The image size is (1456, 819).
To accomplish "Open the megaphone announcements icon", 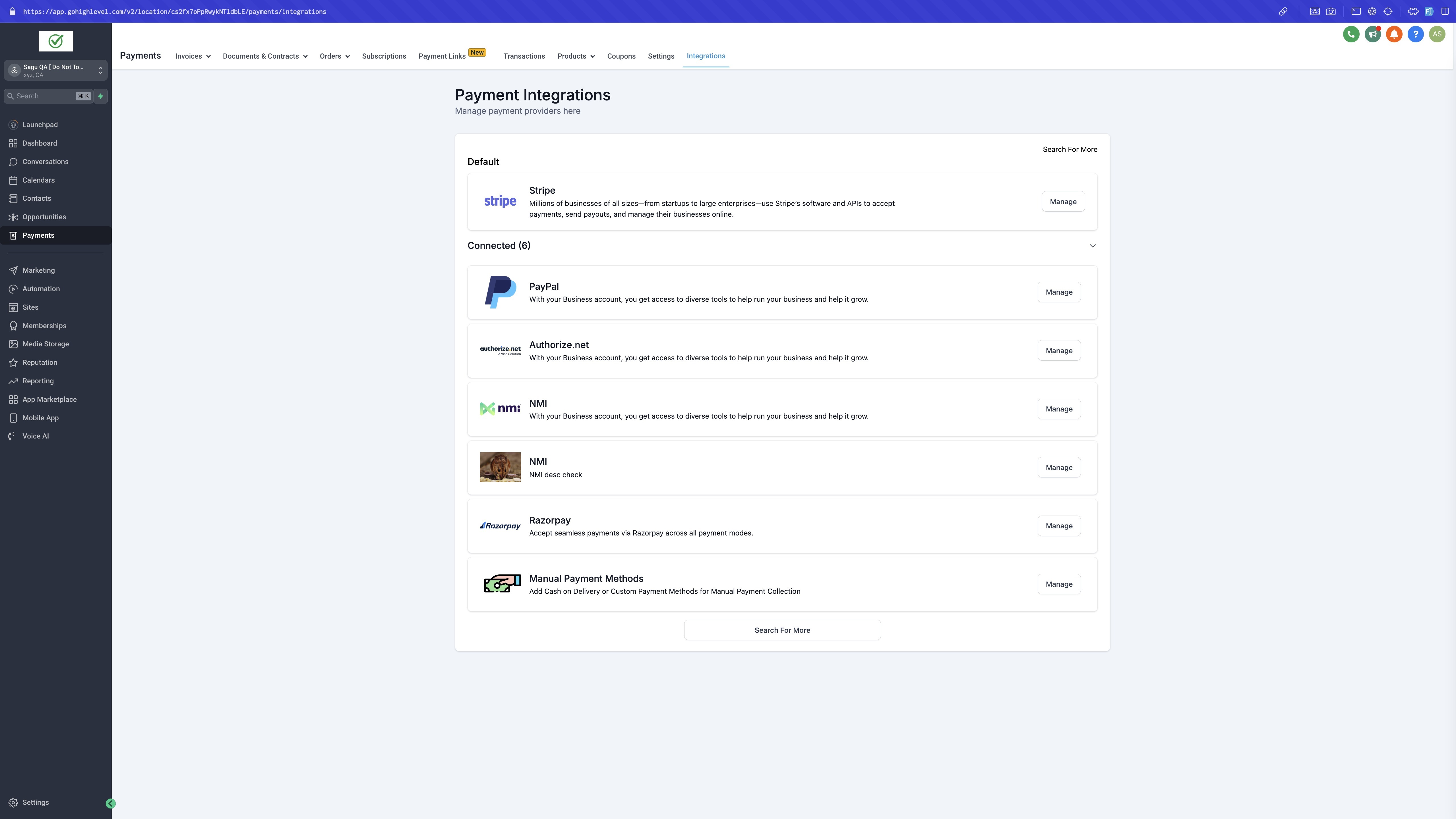I will click(1372, 34).
